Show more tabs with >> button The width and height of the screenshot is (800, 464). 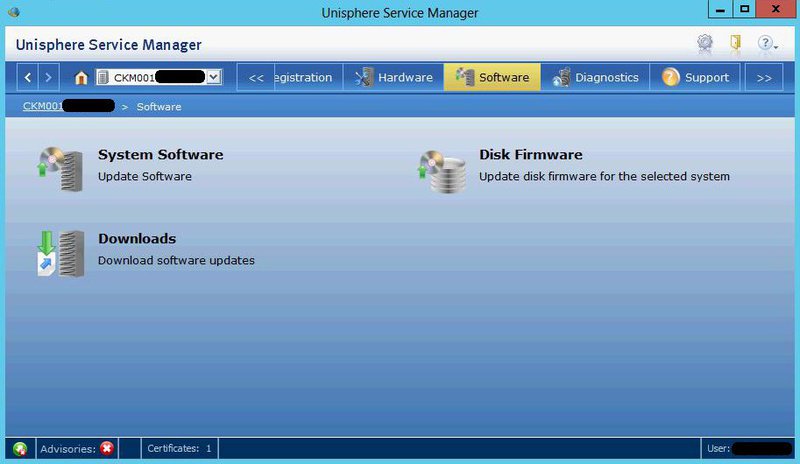(x=764, y=78)
